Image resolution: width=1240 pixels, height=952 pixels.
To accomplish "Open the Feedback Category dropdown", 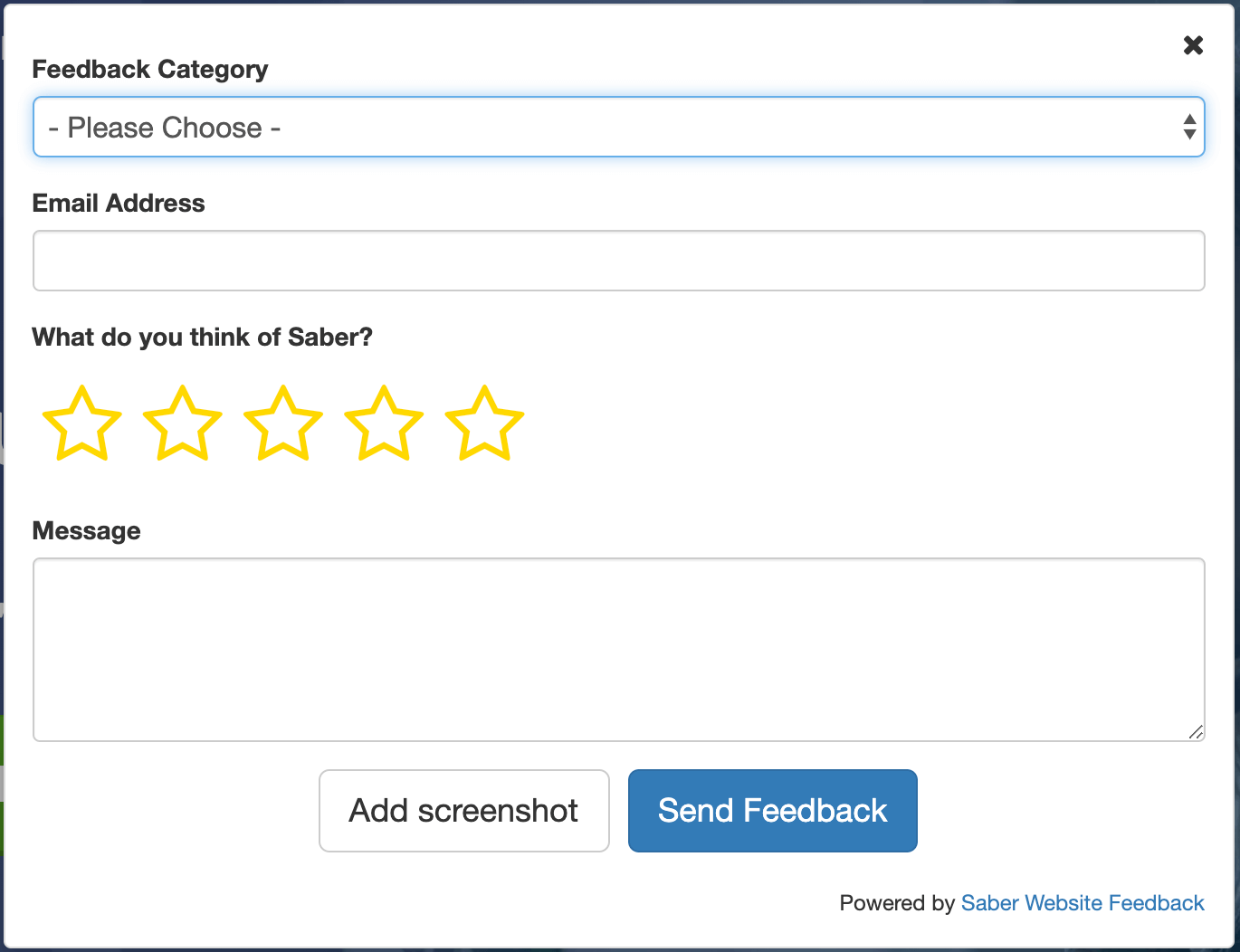I will [618, 127].
